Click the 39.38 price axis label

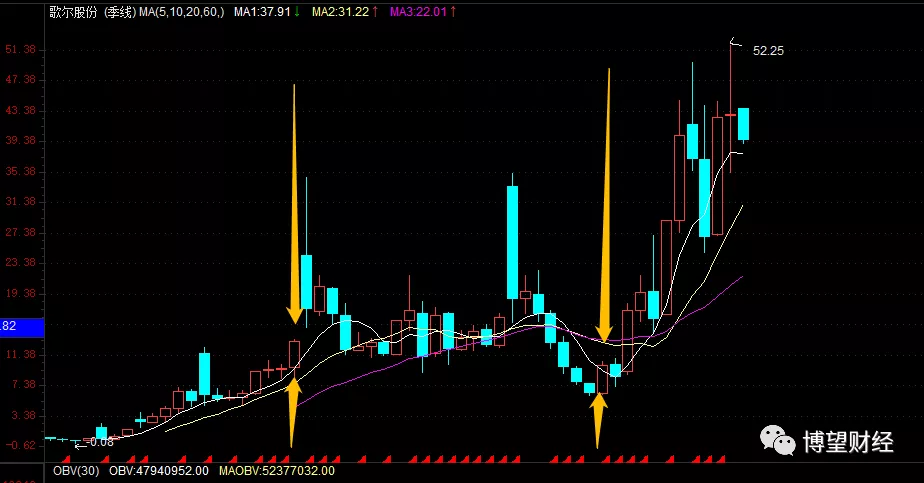tap(21, 141)
